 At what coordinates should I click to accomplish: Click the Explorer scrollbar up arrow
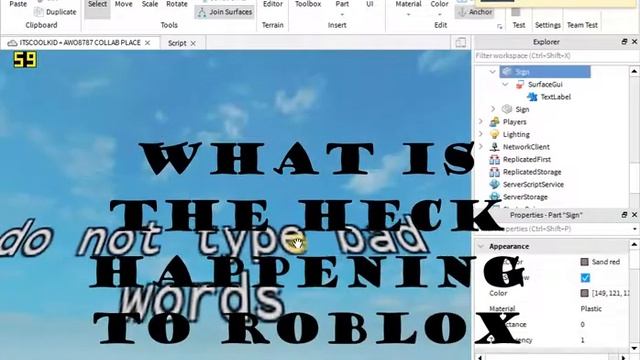(634, 71)
